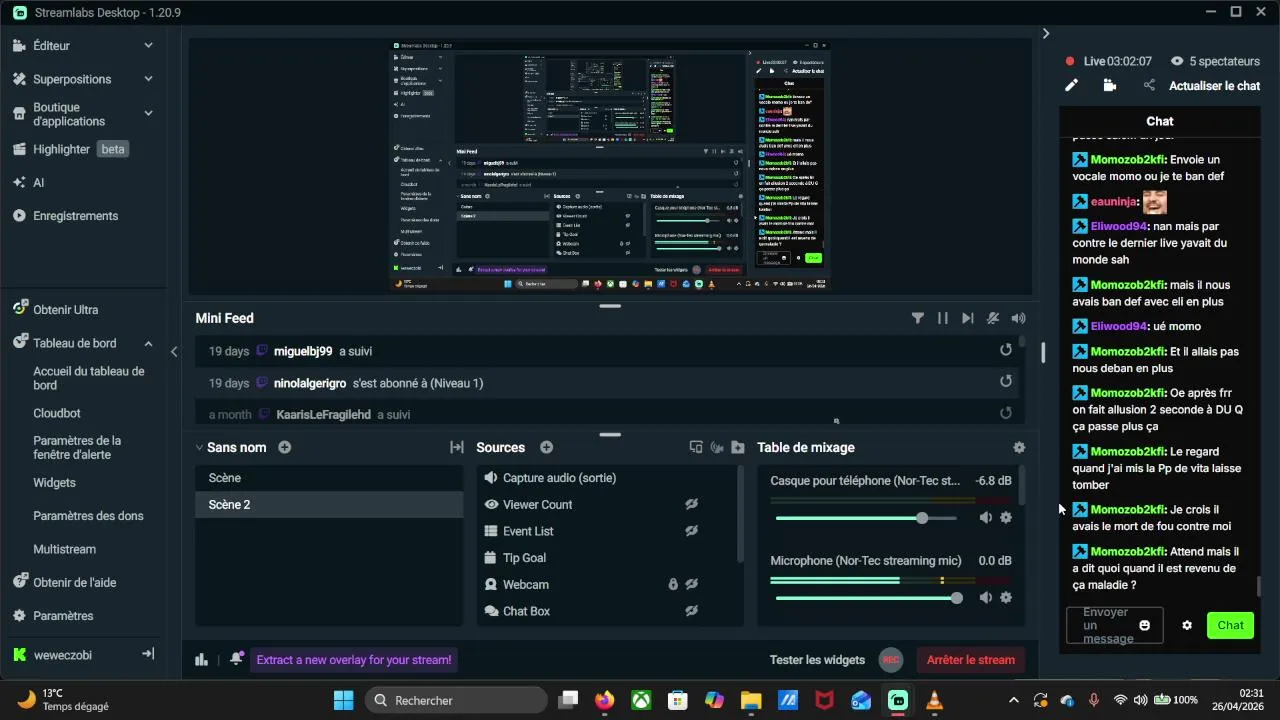
Task: Open Microphone Nor-Tec source settings gear
Action: (1006, 598)
